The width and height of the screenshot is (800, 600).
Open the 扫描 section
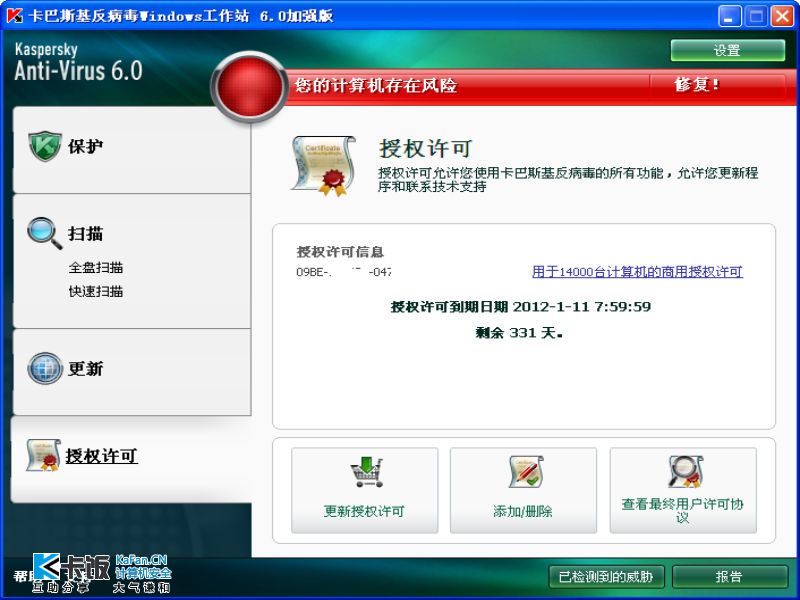pyautogui.click(x=86, y=234)
